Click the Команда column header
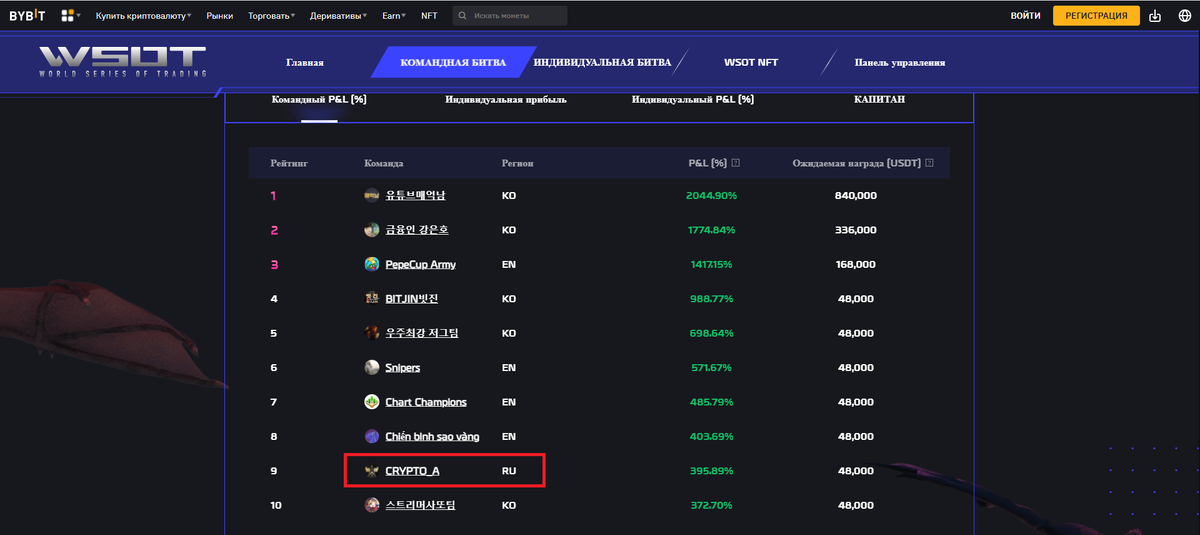 click(x=384, y=163)
